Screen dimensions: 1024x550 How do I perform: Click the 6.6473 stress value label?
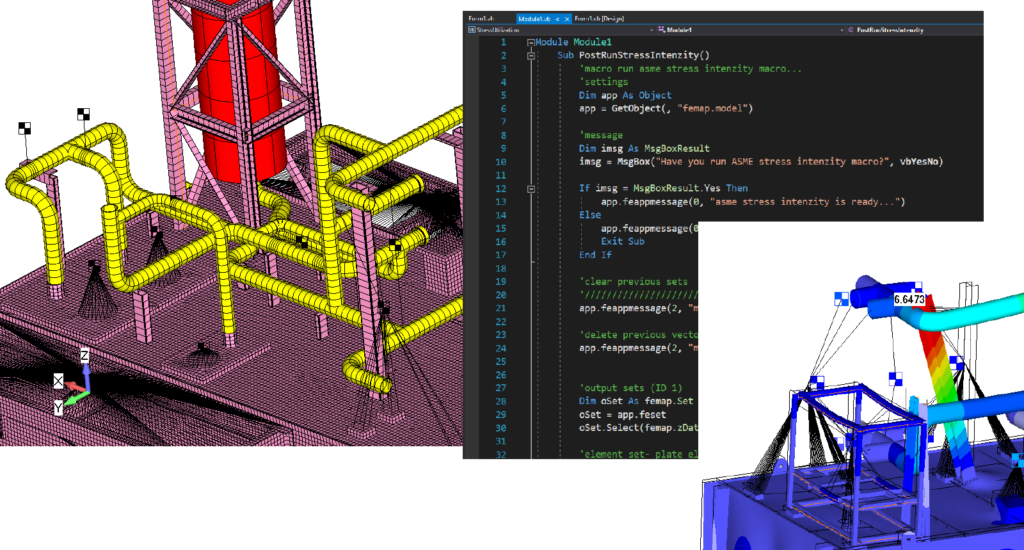point(909,299)
